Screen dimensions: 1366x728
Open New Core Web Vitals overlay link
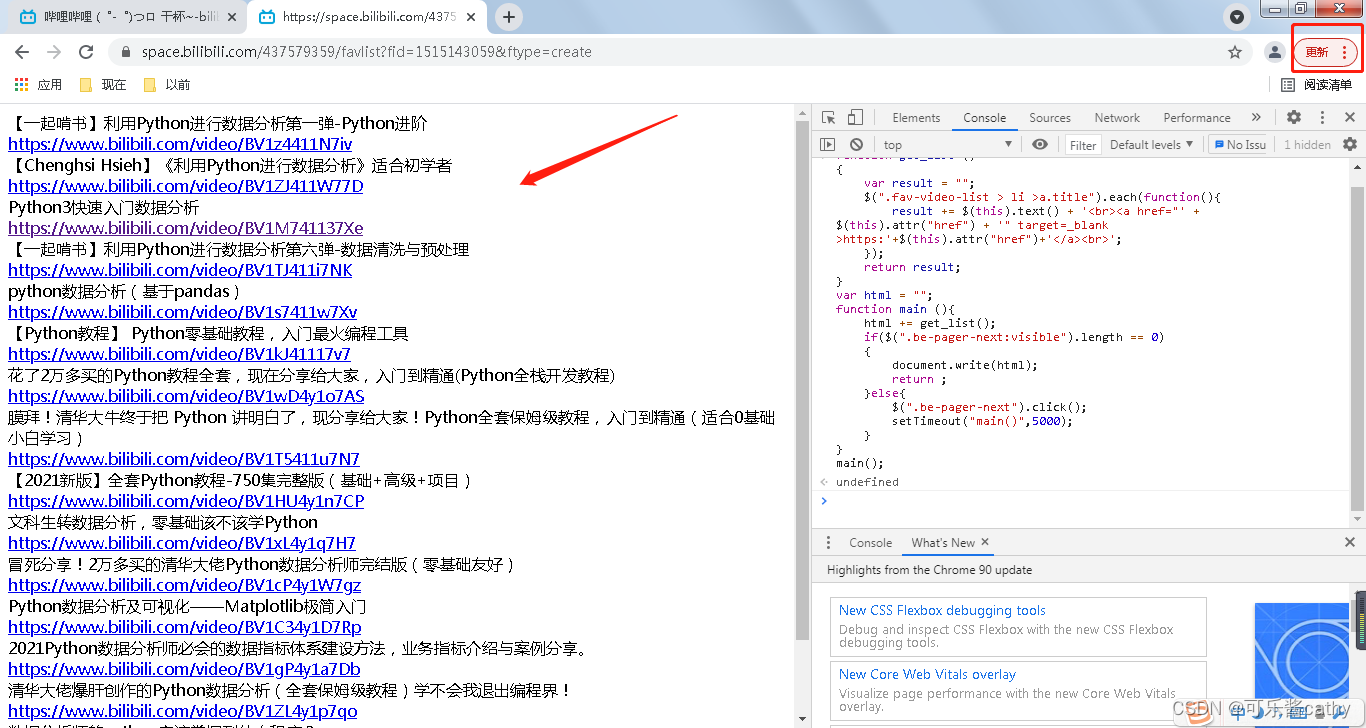point(927,674)
